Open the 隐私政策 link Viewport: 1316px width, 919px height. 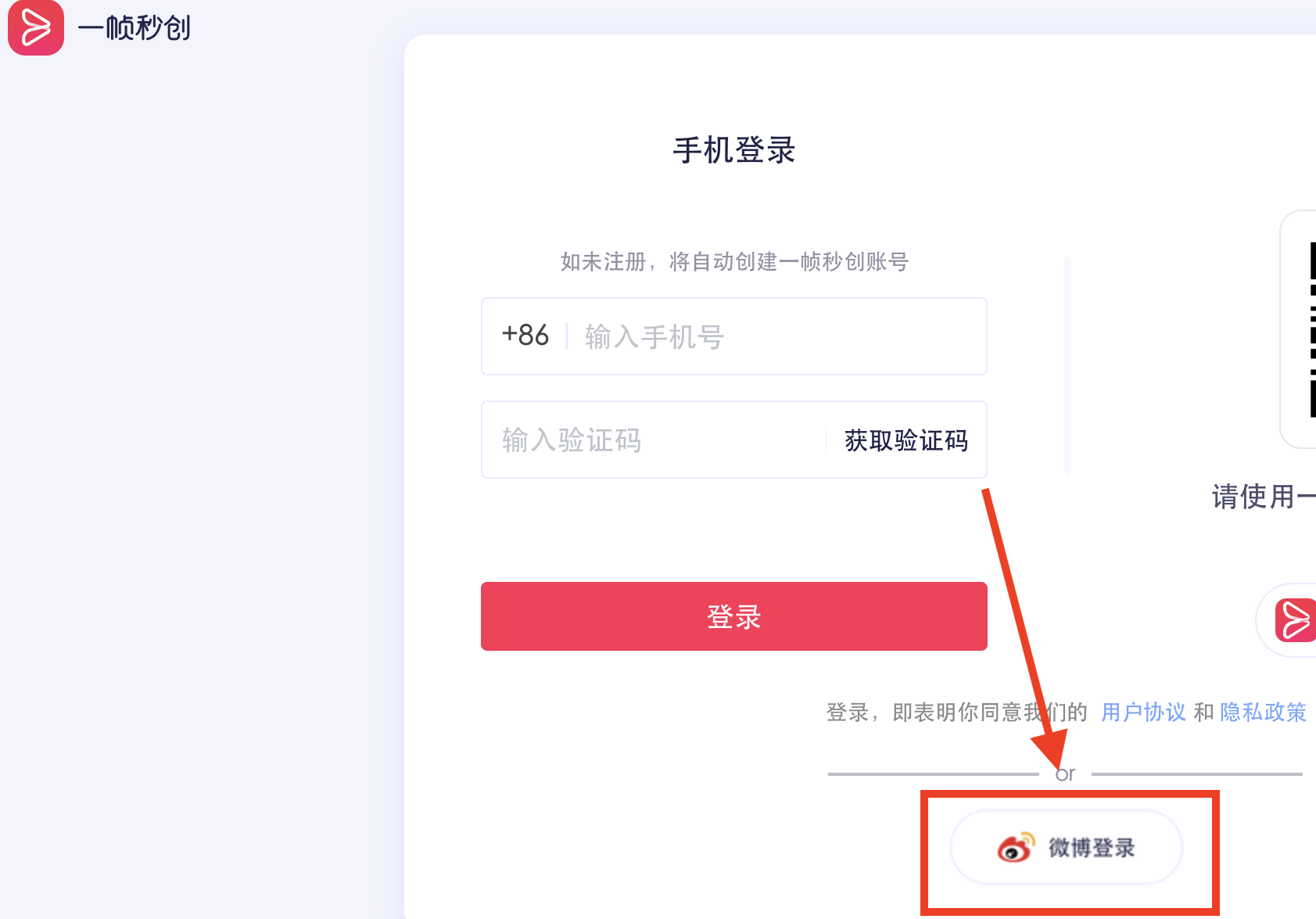tap(1264, 712)
